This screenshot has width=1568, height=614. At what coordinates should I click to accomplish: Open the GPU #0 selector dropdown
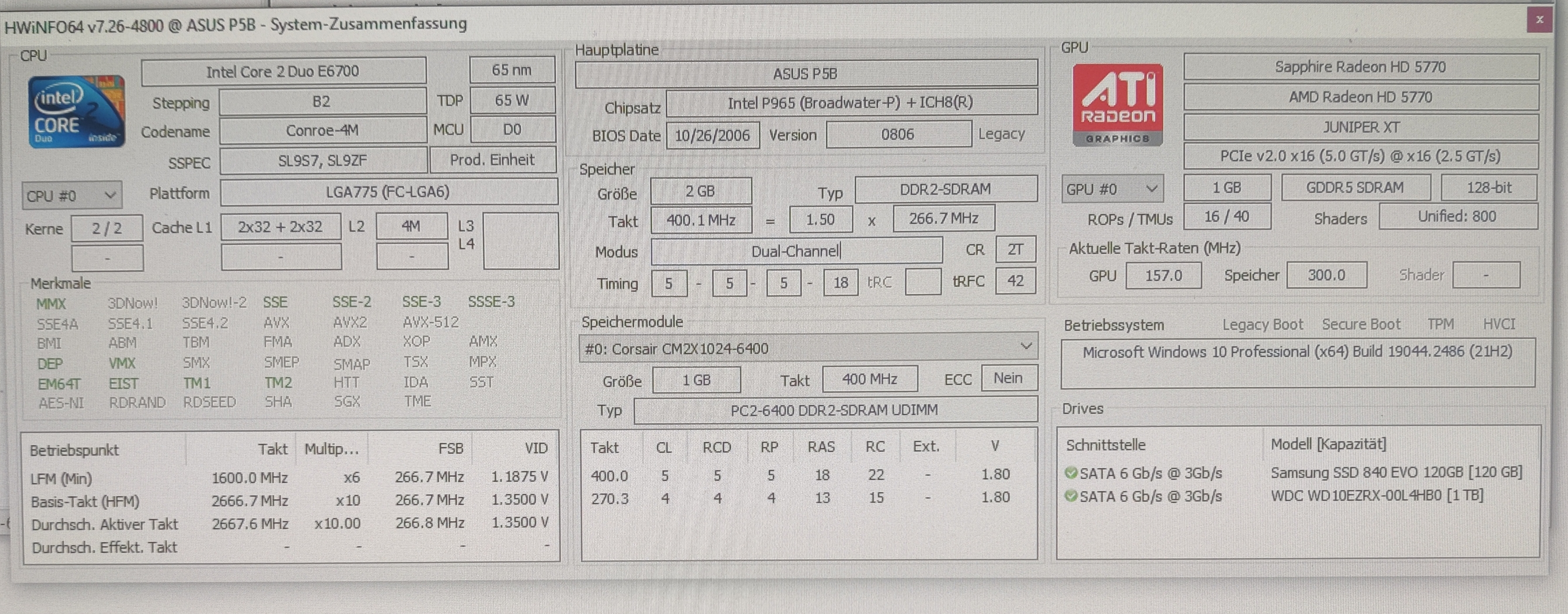pos(1112,189)
